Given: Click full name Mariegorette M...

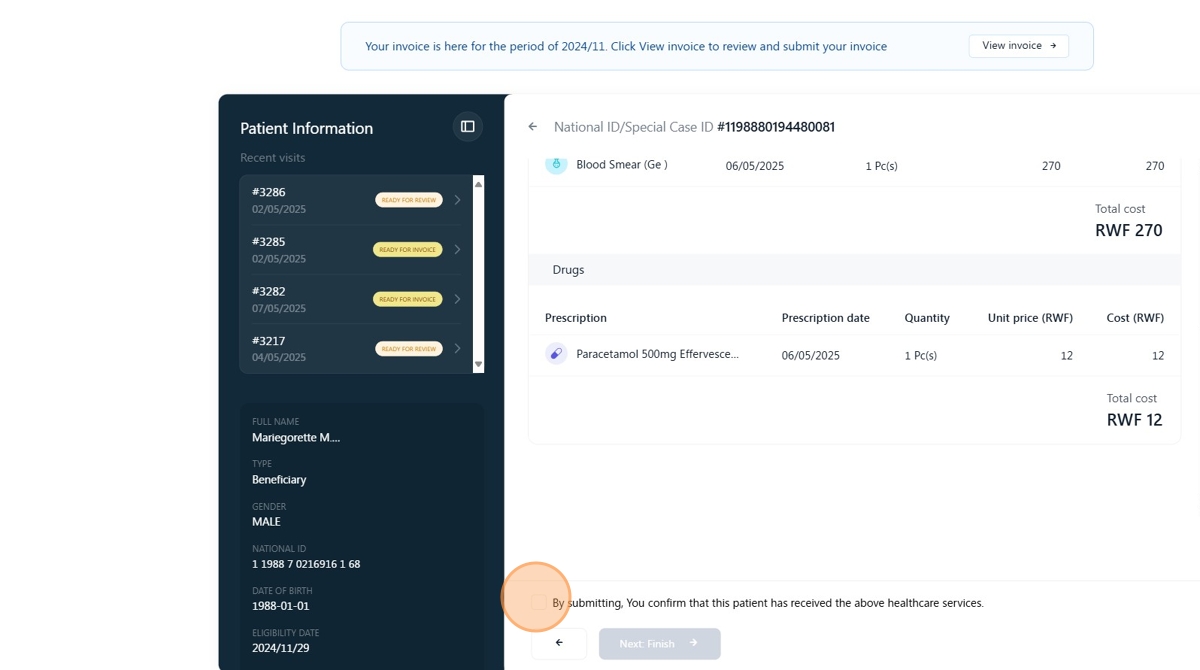Looking at the screenshot, I should coord(296,438).
